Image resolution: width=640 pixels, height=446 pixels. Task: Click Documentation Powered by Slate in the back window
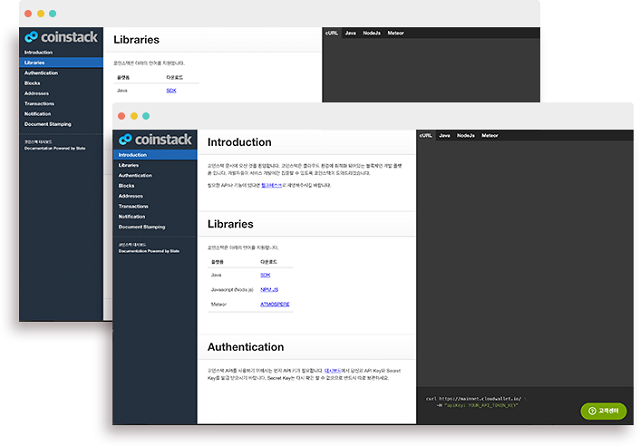pyautogui.click(x=55, y=149)
